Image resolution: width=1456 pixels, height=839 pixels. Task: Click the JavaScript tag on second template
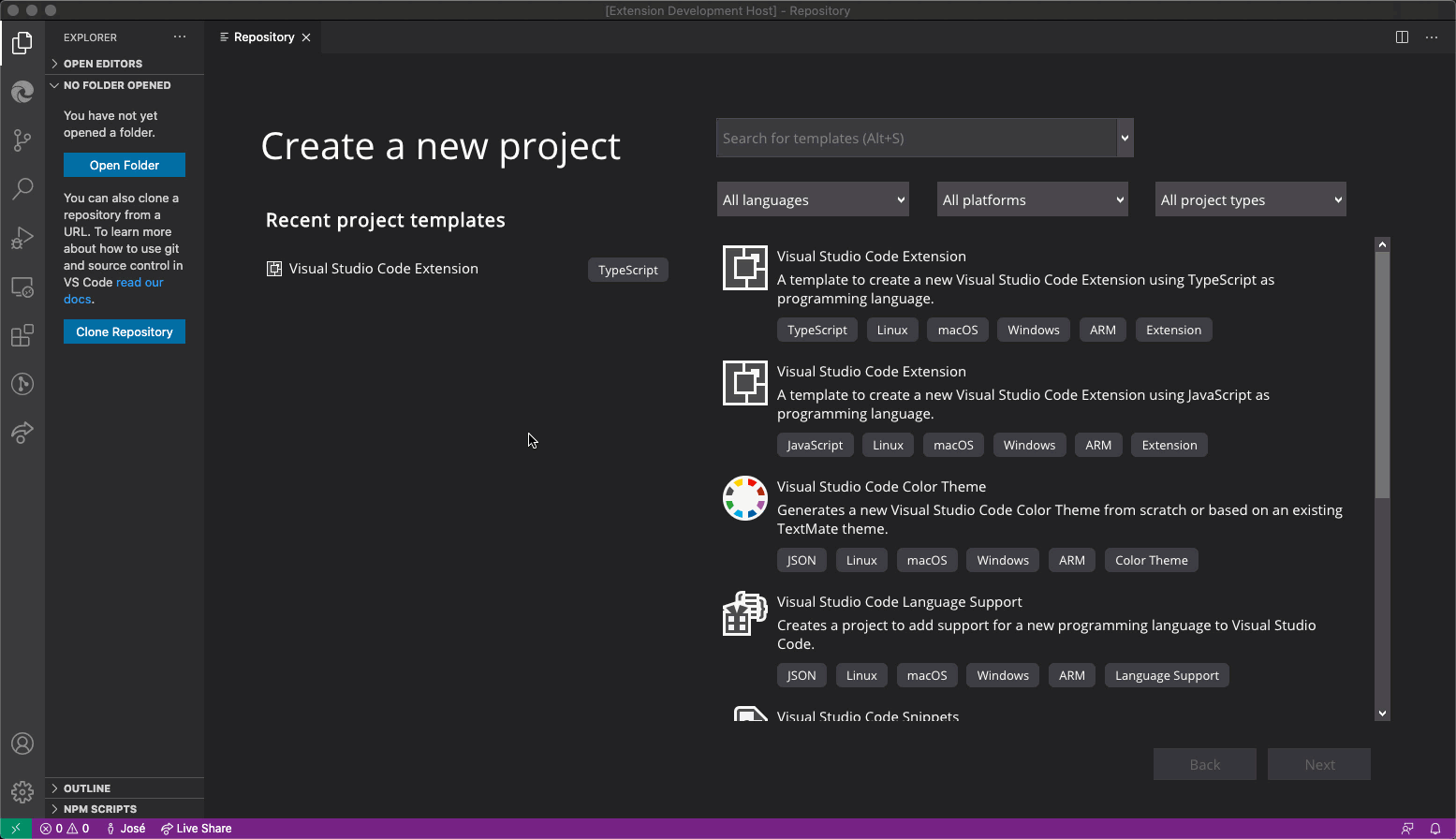(x=815, y=445)
